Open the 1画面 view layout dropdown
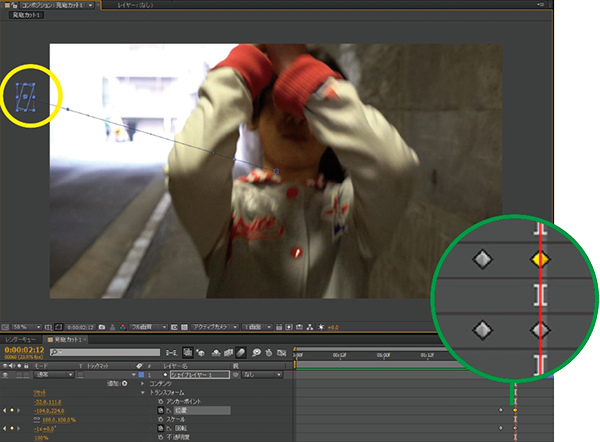This screenshot has height=442, width=600. point(258,327)
